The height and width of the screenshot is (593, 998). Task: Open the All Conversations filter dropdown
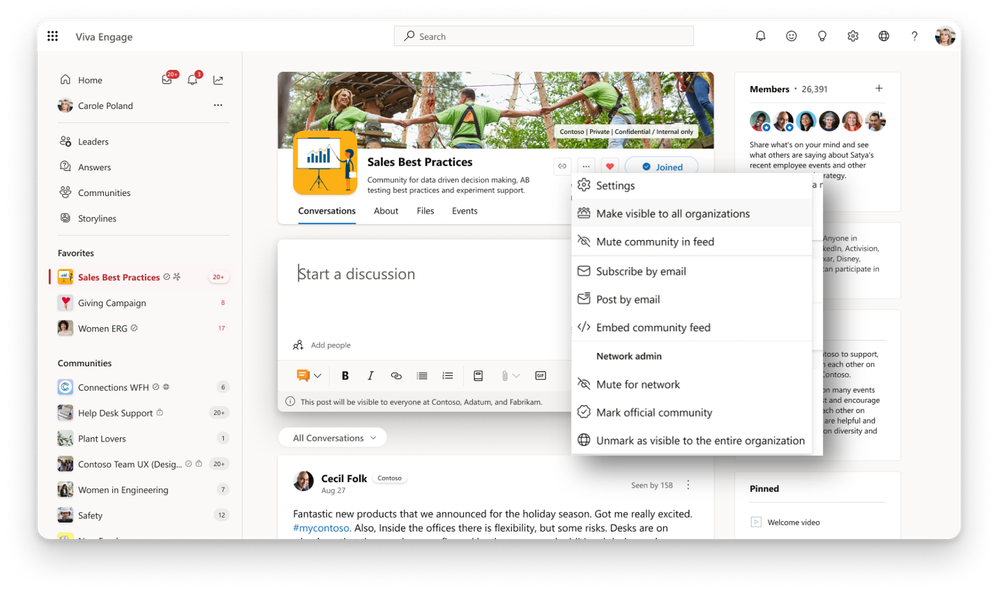pos(333,438)
